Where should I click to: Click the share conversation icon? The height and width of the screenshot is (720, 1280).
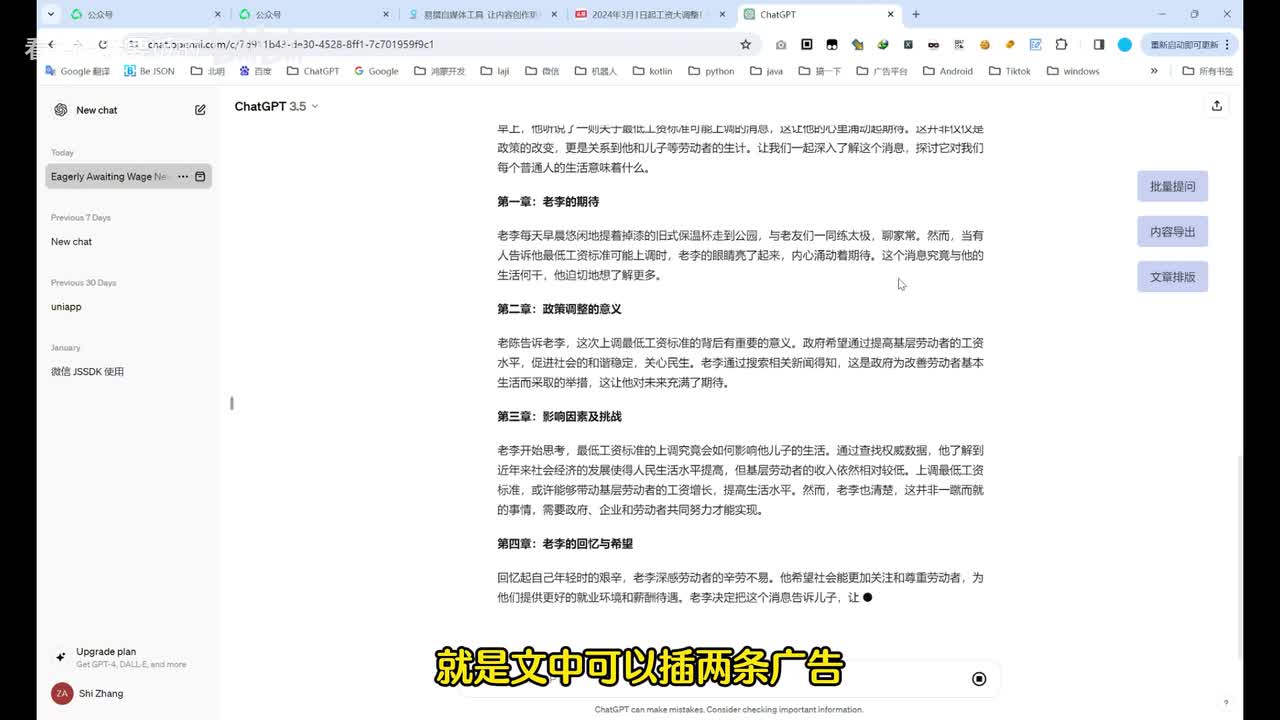1216,106
